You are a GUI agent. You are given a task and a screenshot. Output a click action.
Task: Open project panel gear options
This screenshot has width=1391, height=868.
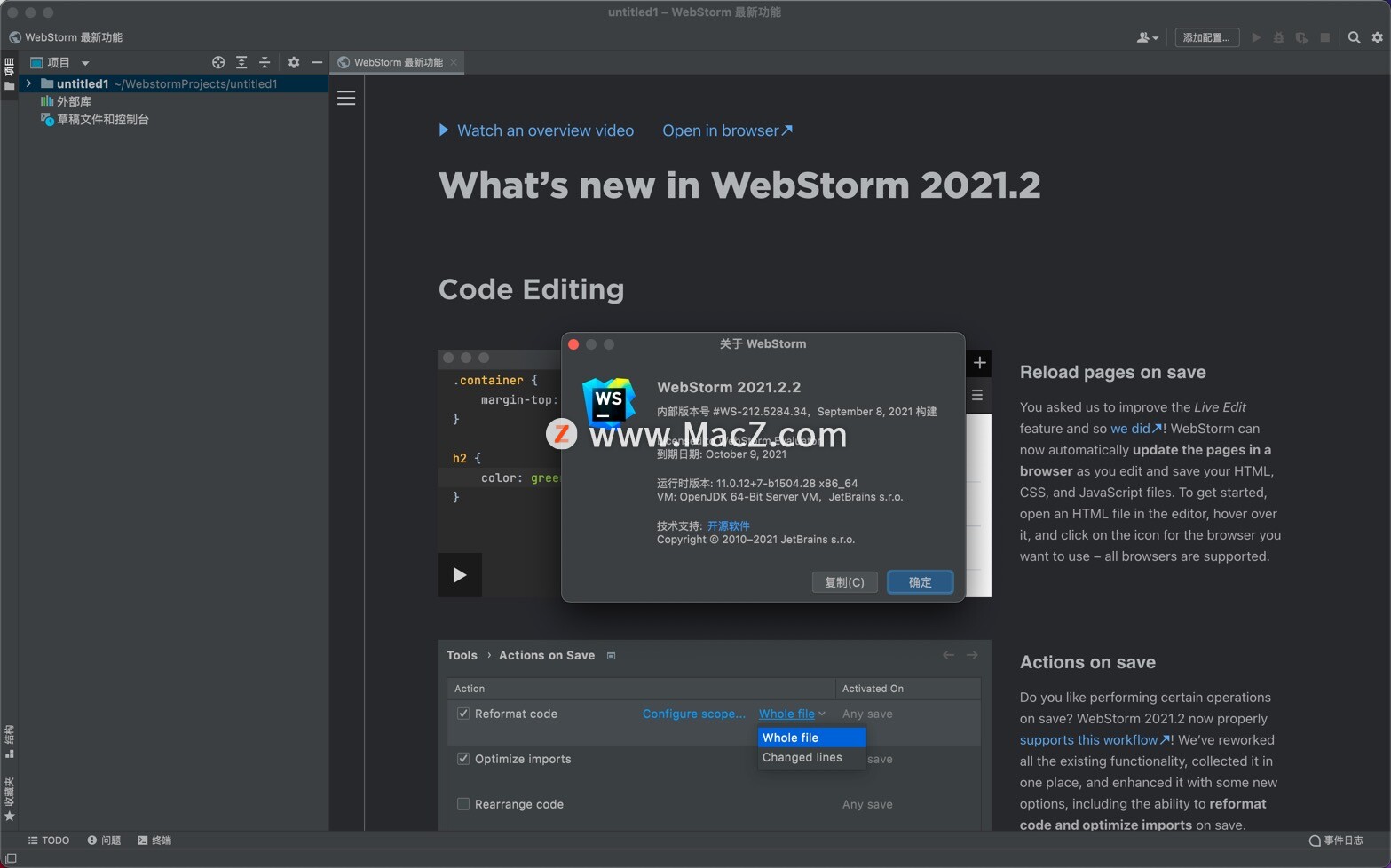point(294,62)
